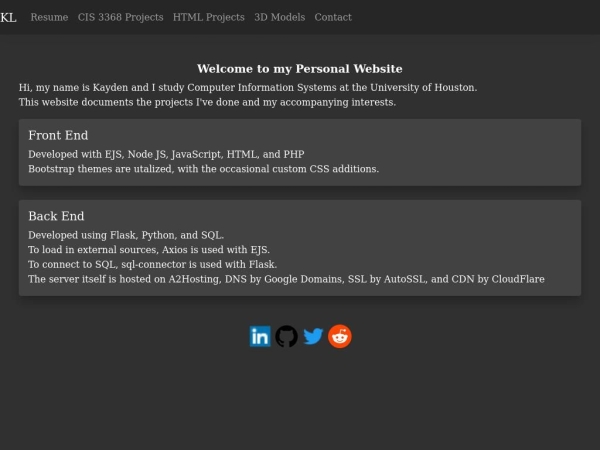The width and height of the screenshot is (600, 450).
Task: Click the line about Flask, Python, SQL
Action: (x=126, y=235)
